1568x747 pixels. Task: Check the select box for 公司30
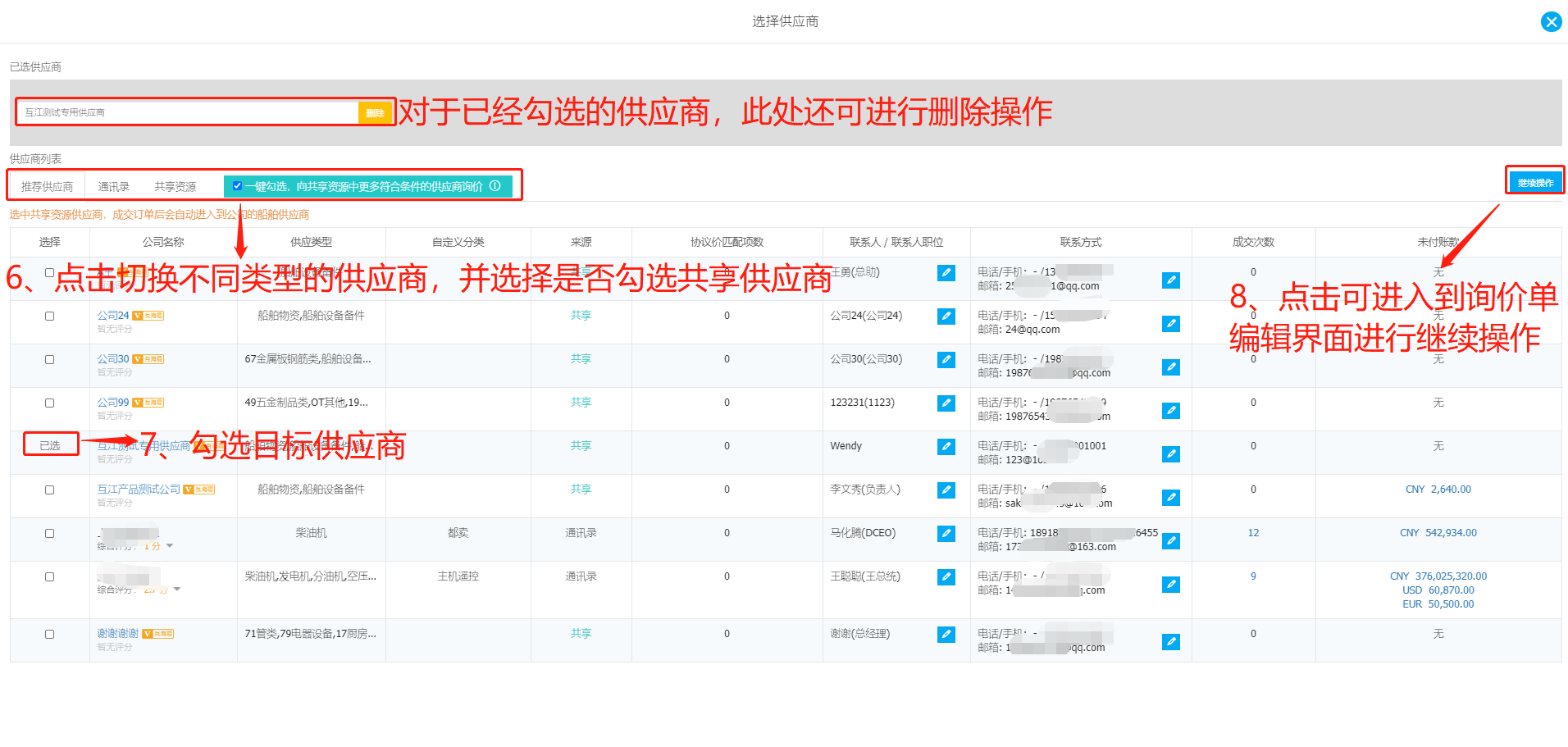pyautogui.click(x=49, y=359)
